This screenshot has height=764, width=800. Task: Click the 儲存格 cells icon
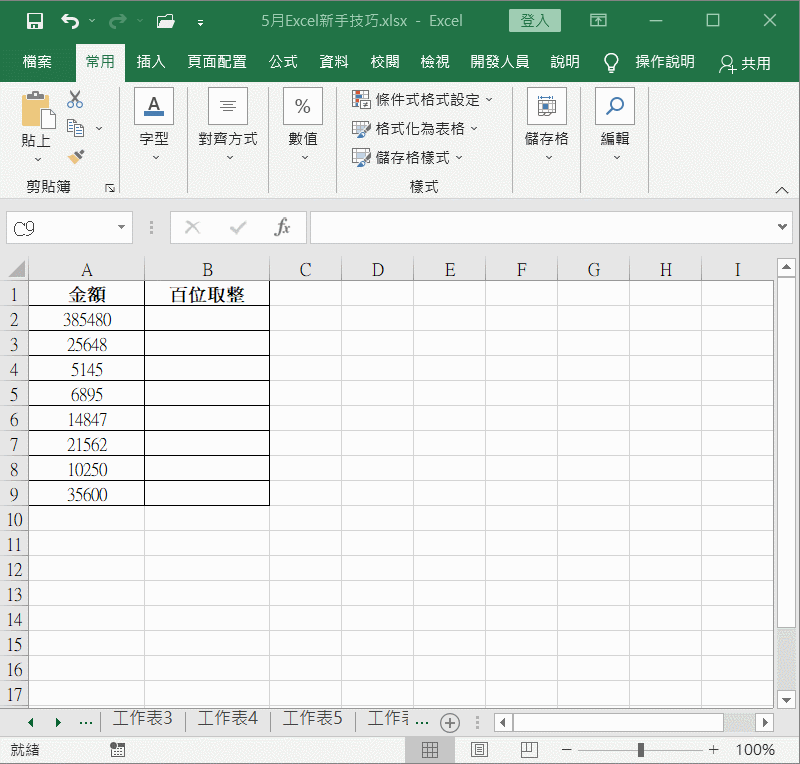(546, 106)
